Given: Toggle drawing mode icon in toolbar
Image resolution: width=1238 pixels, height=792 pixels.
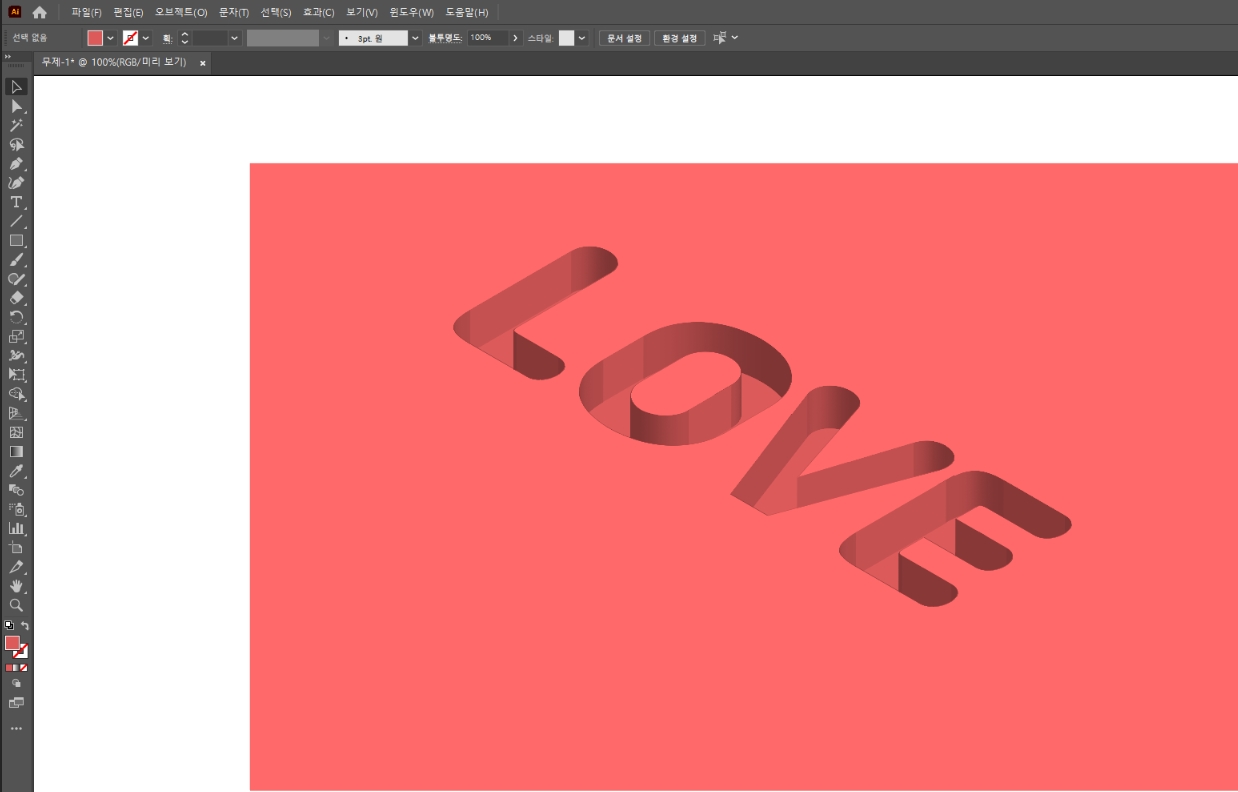Looking at the screenshot, I should (x=16, y=684).
